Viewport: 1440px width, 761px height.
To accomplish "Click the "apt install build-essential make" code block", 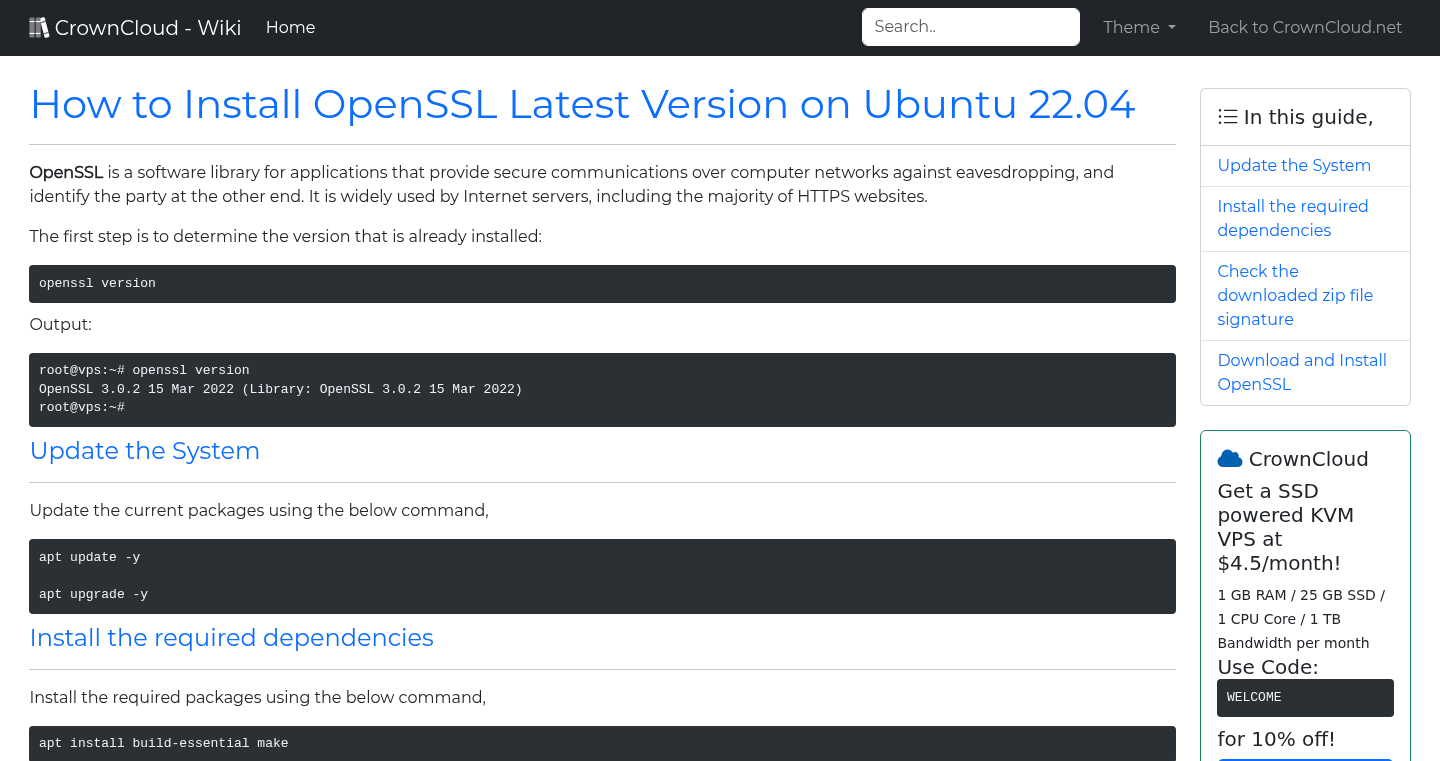I will 602,743.
